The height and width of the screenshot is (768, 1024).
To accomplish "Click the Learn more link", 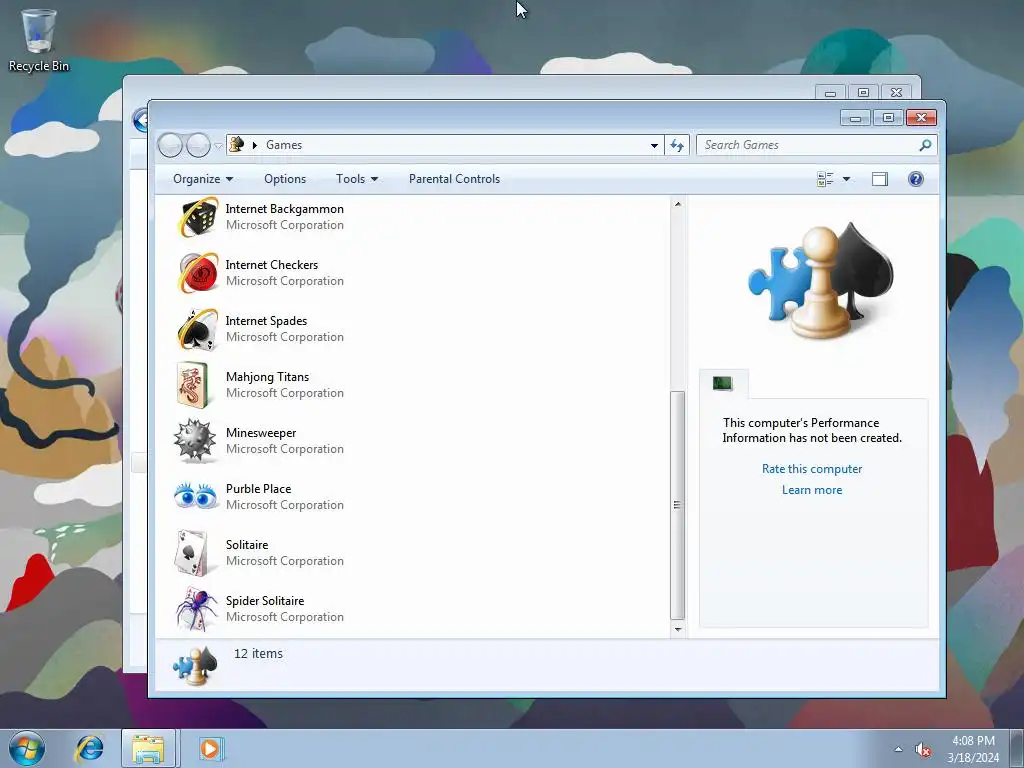I will 812,490.
